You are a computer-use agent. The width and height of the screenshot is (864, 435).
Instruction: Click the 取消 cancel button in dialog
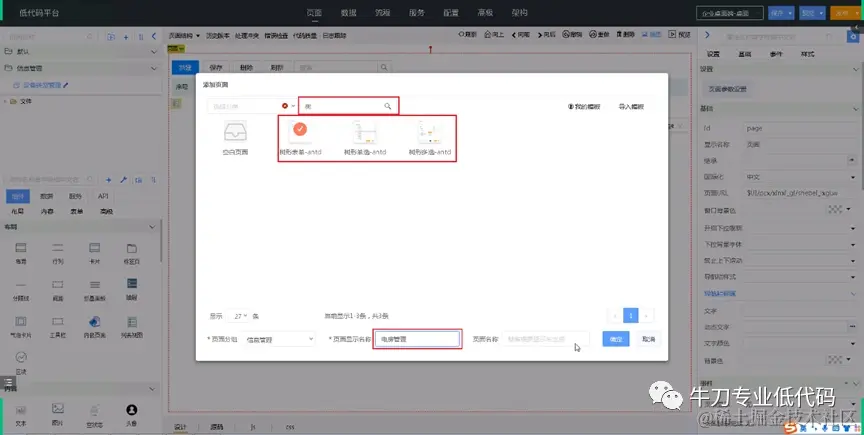(649, 339)
